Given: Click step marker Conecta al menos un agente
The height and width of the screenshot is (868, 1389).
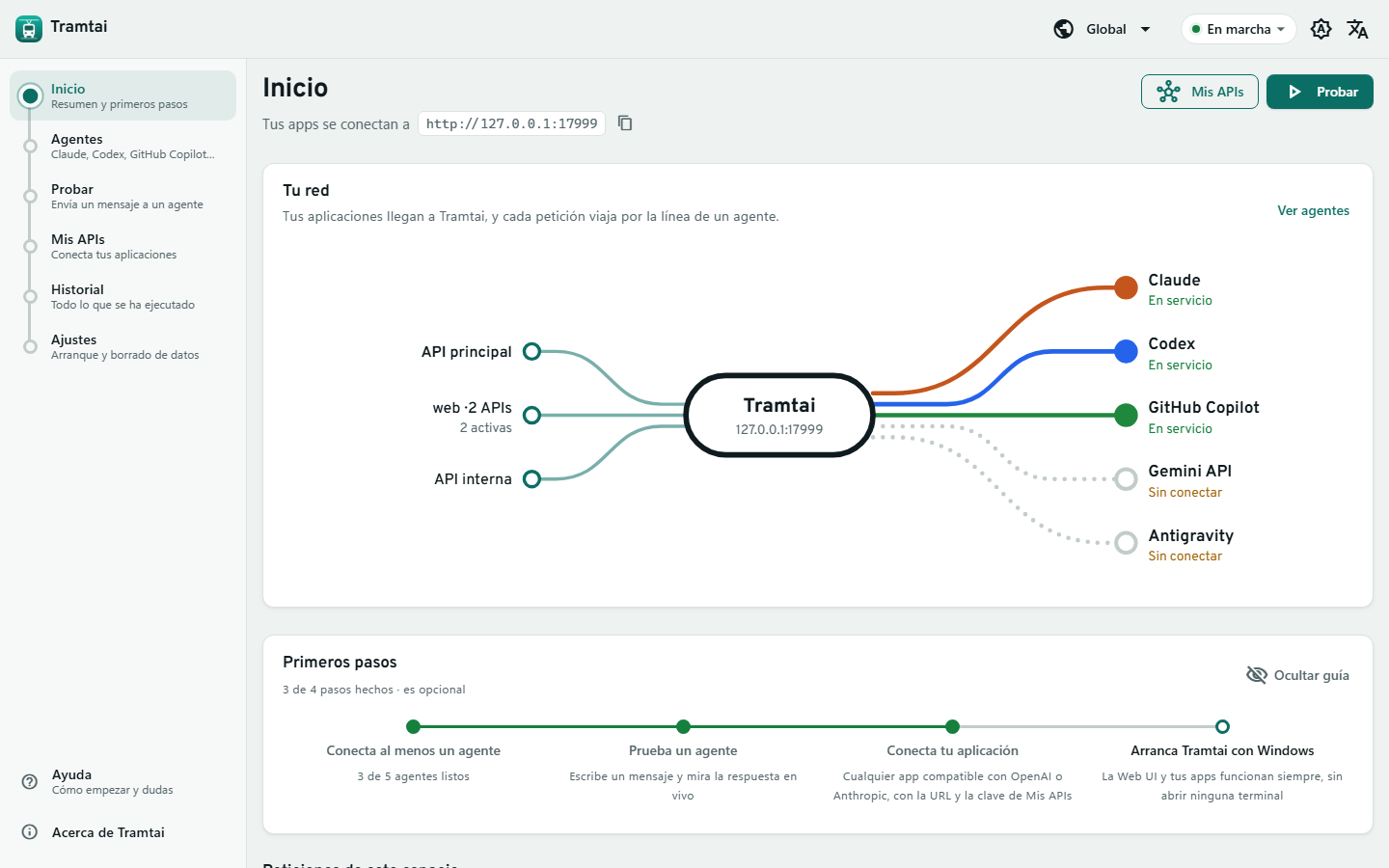Looking at the screenshot, I should [414, 726].
